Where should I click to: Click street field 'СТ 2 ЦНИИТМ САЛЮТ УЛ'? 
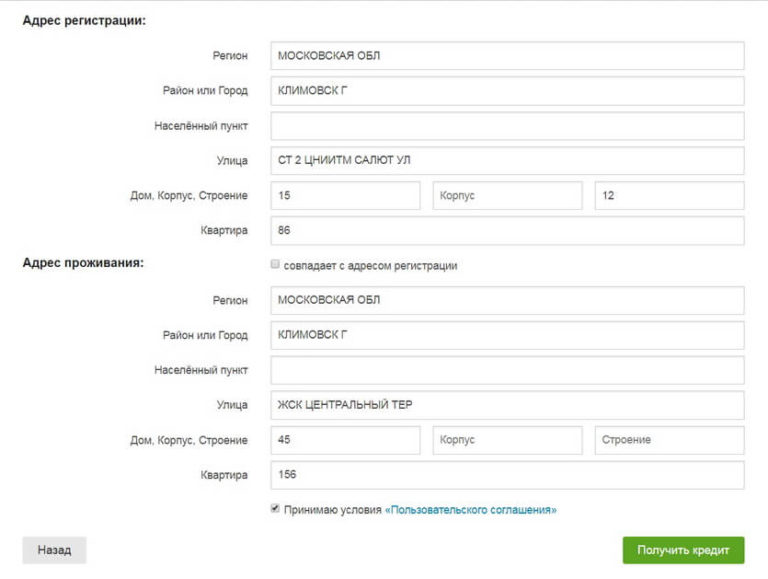point(507,161)
